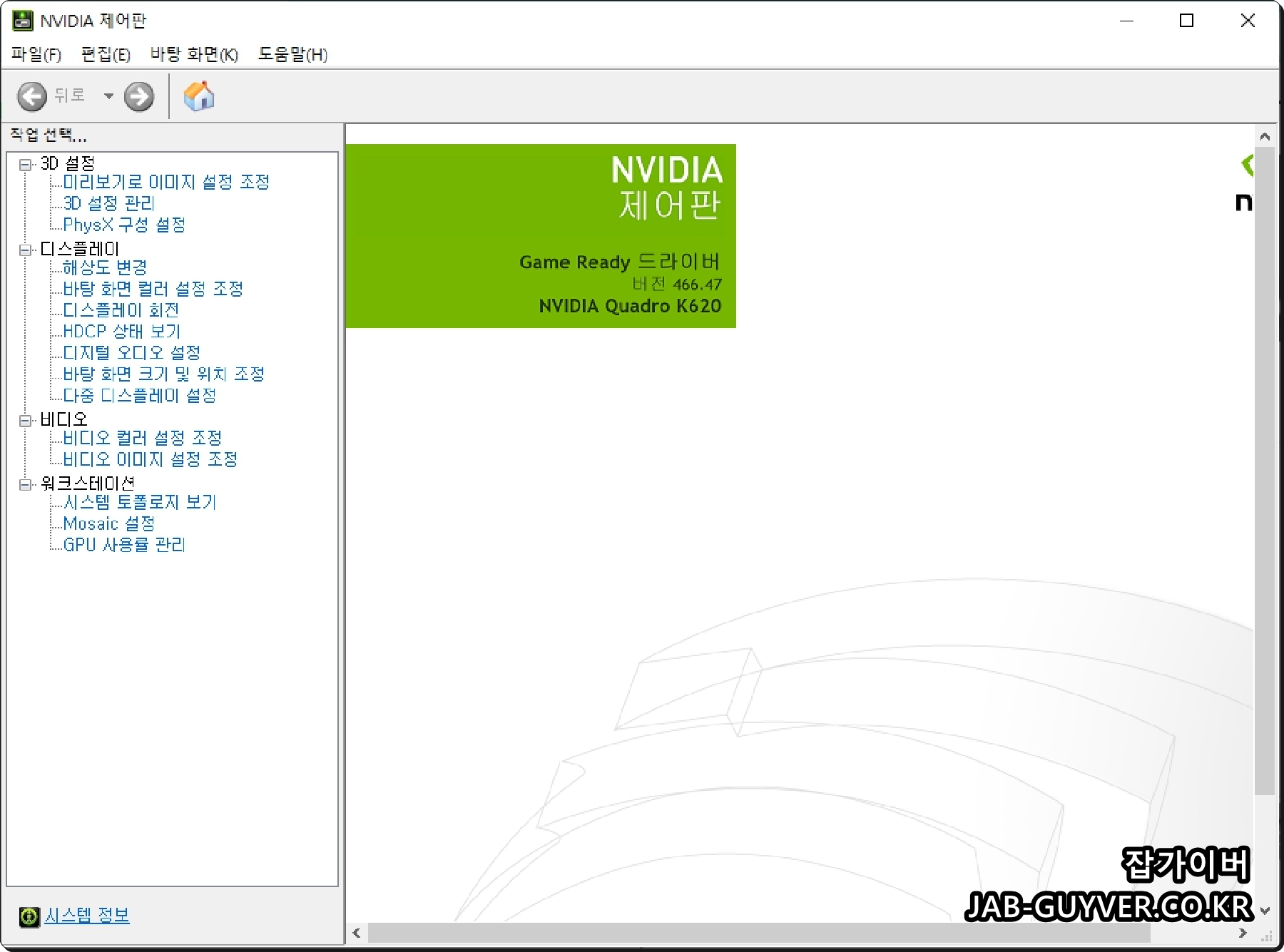Screen dimensions: 1284x952
Task: Click the vertical scrollbar up arrow
Action: point(1265,136)
